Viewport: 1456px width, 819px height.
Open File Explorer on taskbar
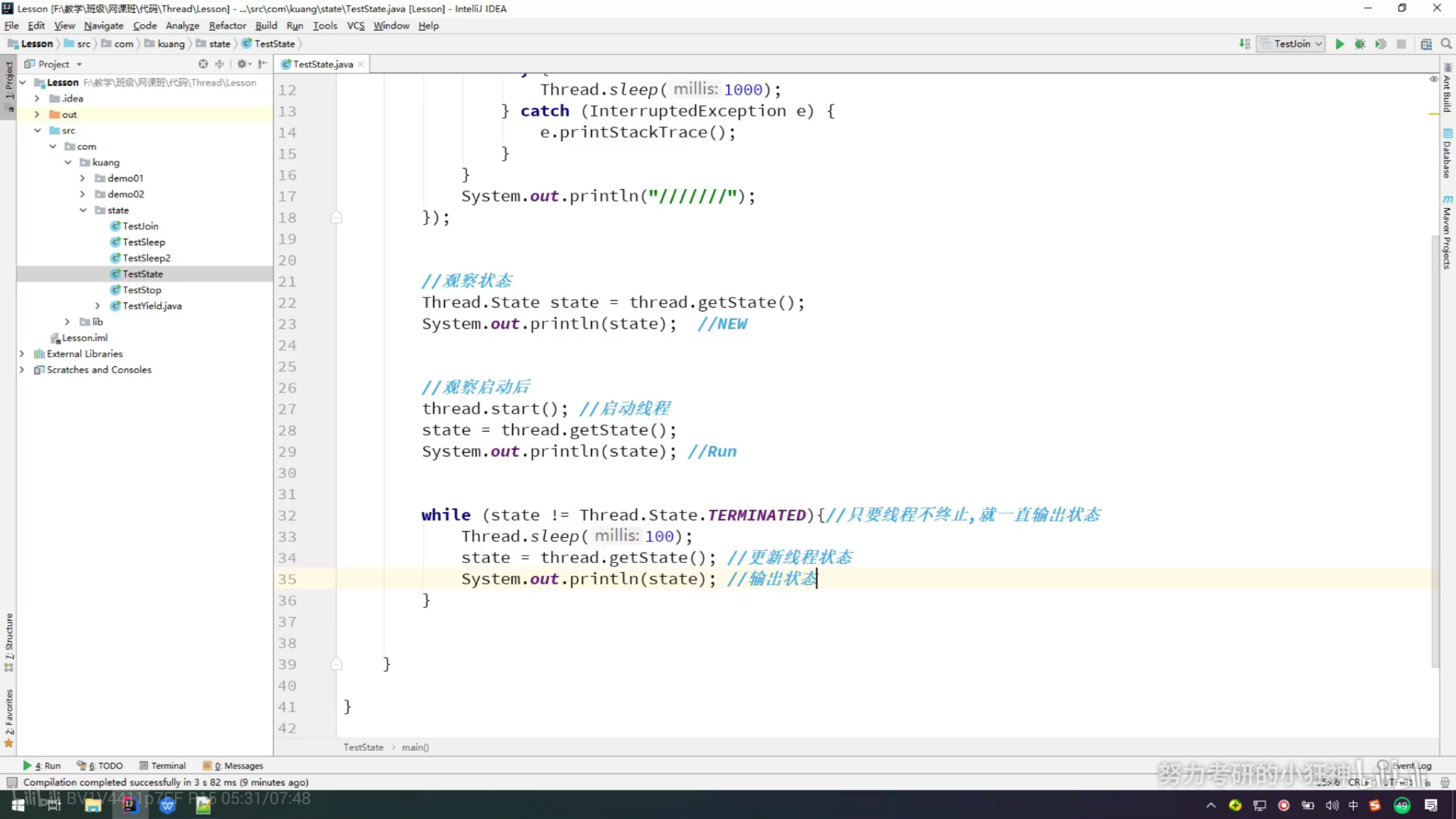tap(93, 805)
